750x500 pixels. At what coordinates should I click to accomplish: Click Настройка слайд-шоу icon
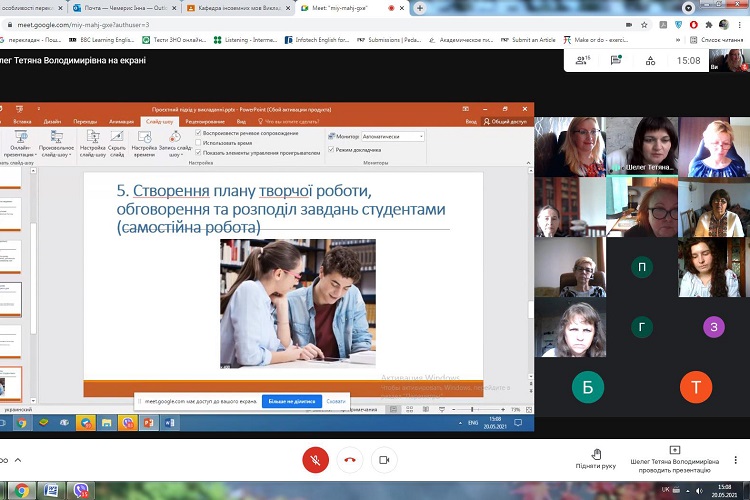click(93, 144)
